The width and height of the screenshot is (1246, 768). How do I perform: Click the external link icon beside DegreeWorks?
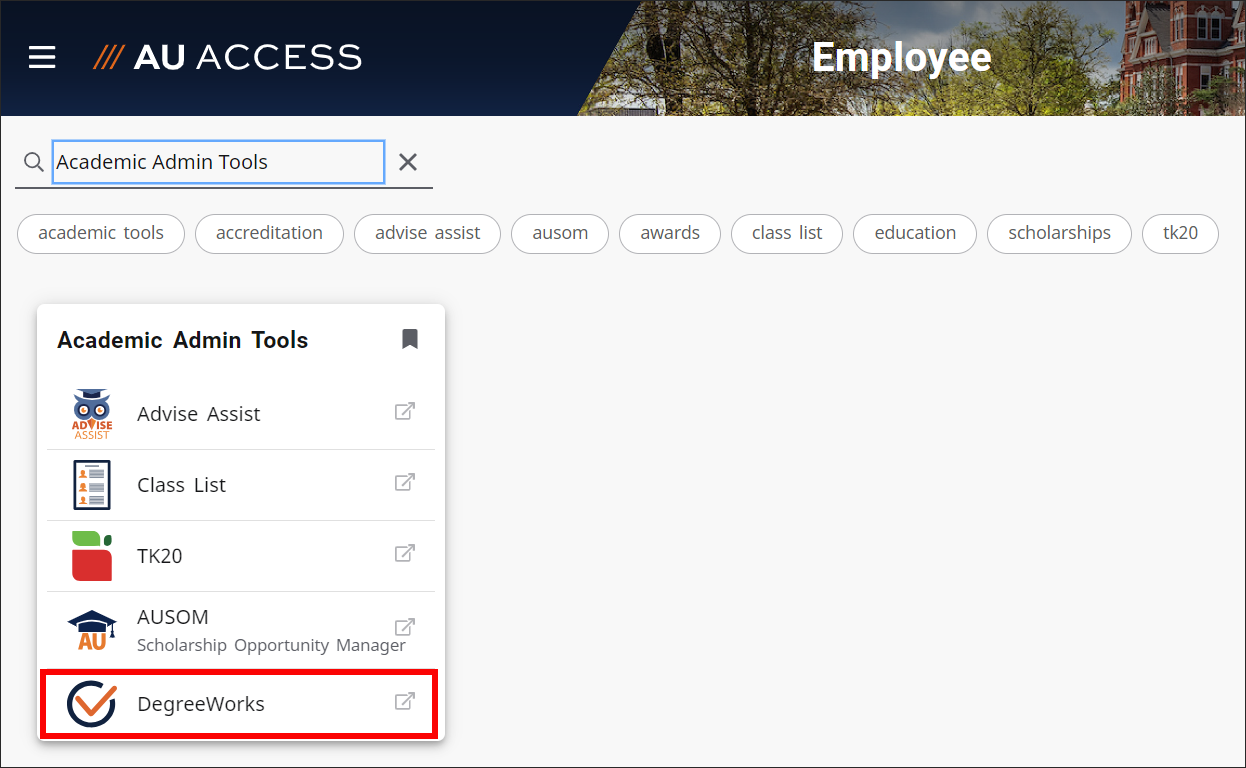[404, 701]
